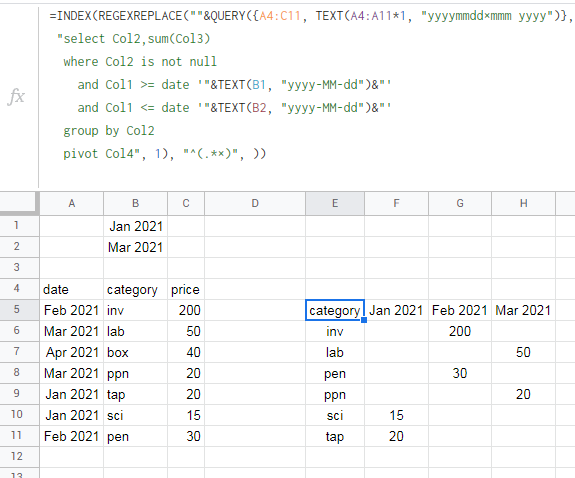Click cell C6 value 50

click(186, 331)
